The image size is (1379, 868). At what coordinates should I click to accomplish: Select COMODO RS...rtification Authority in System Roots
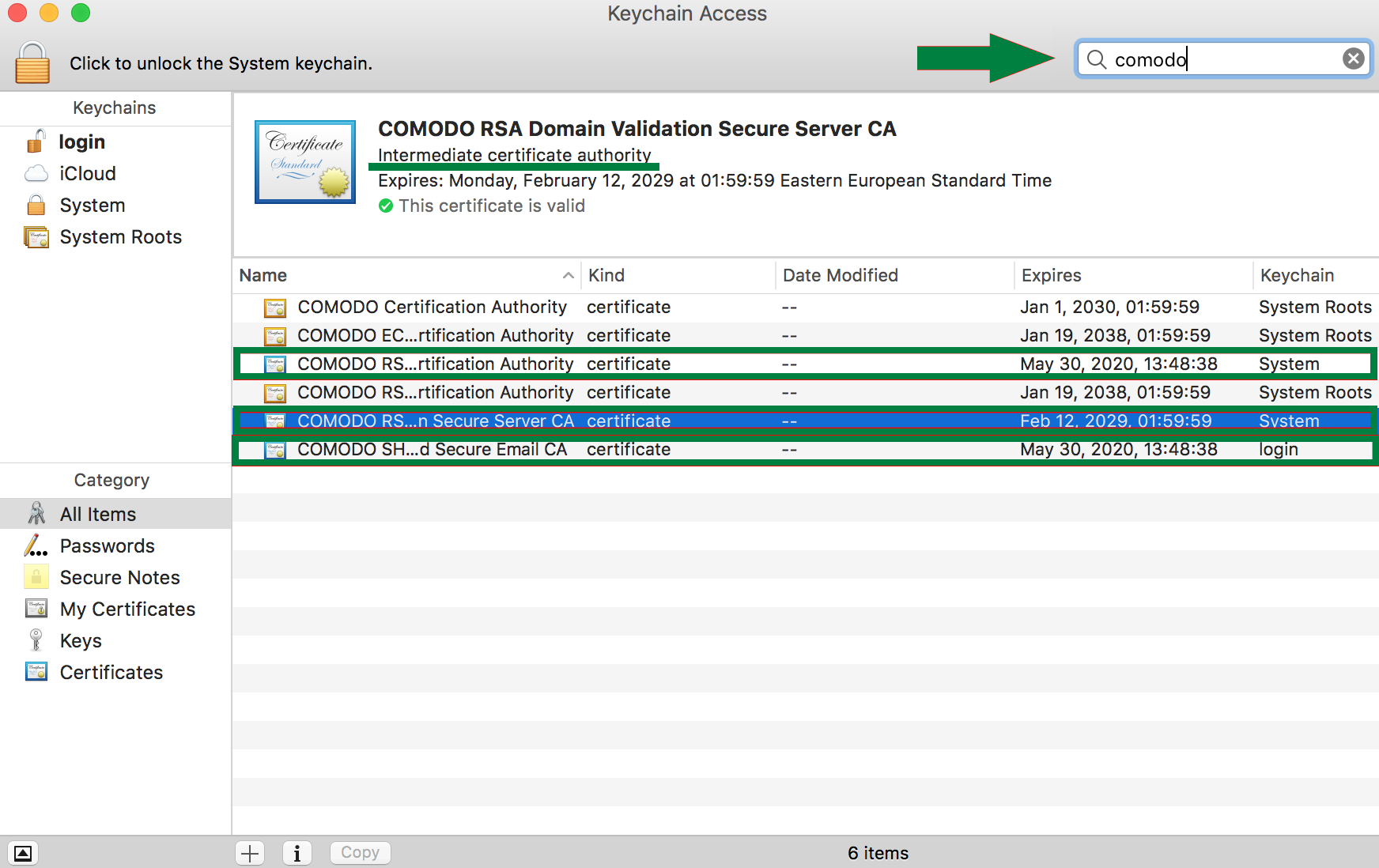[x=806, y=392]
